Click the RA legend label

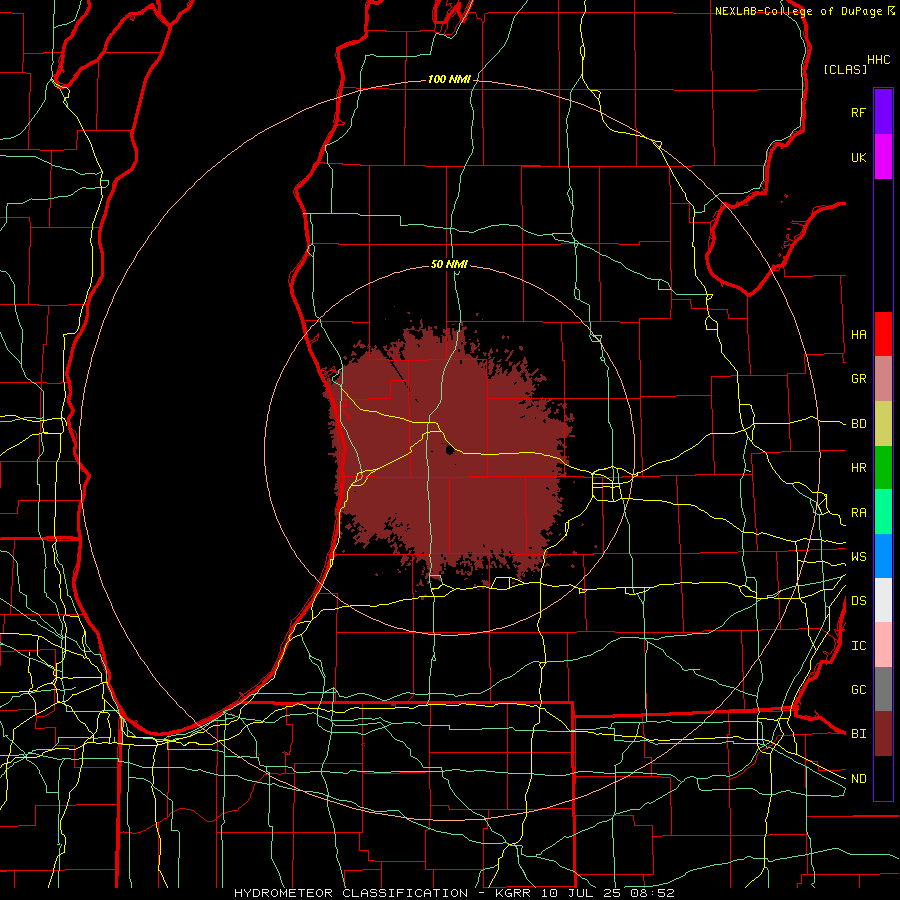pos(858,513)
